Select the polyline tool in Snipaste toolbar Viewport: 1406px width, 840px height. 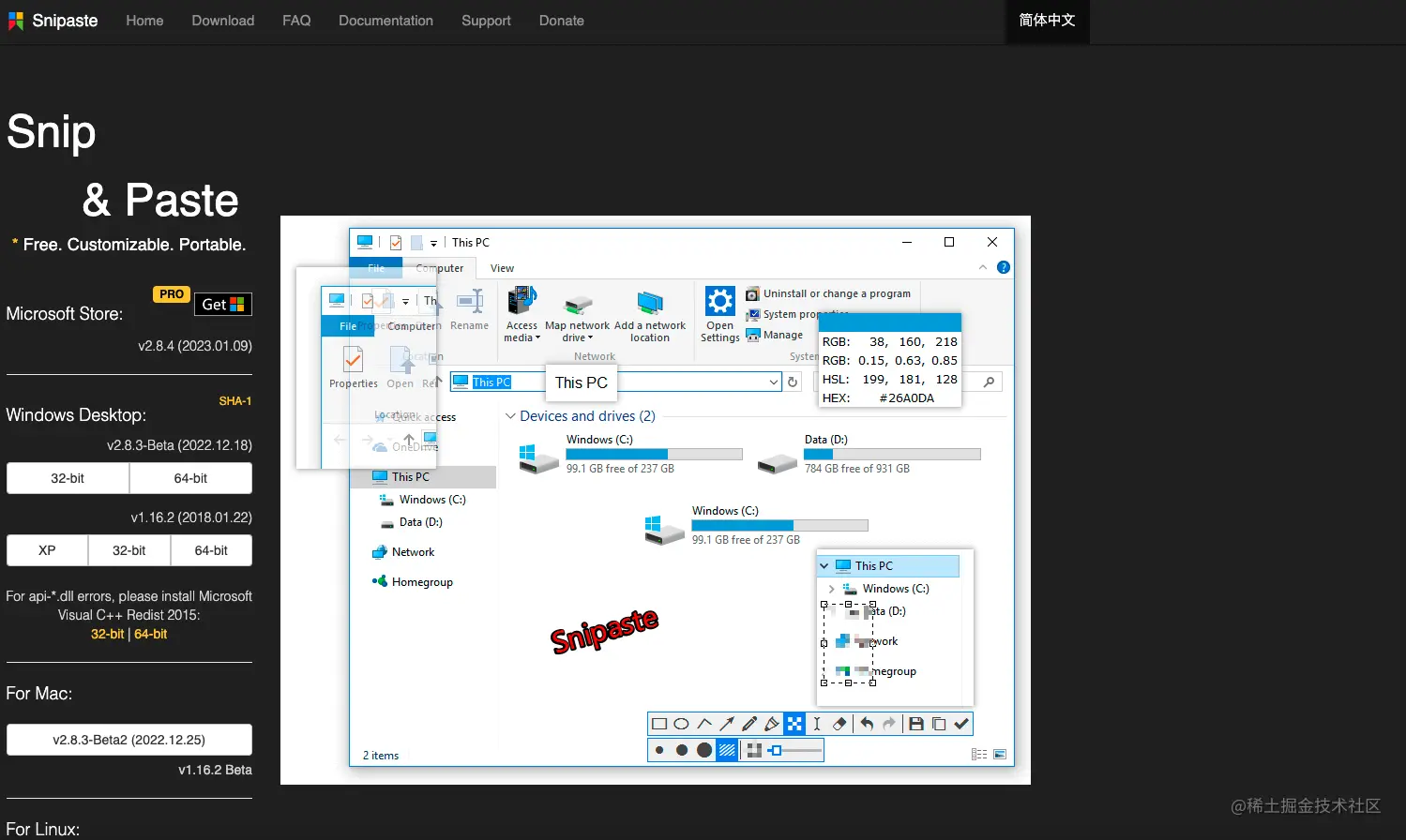click(x=704, y=724)
